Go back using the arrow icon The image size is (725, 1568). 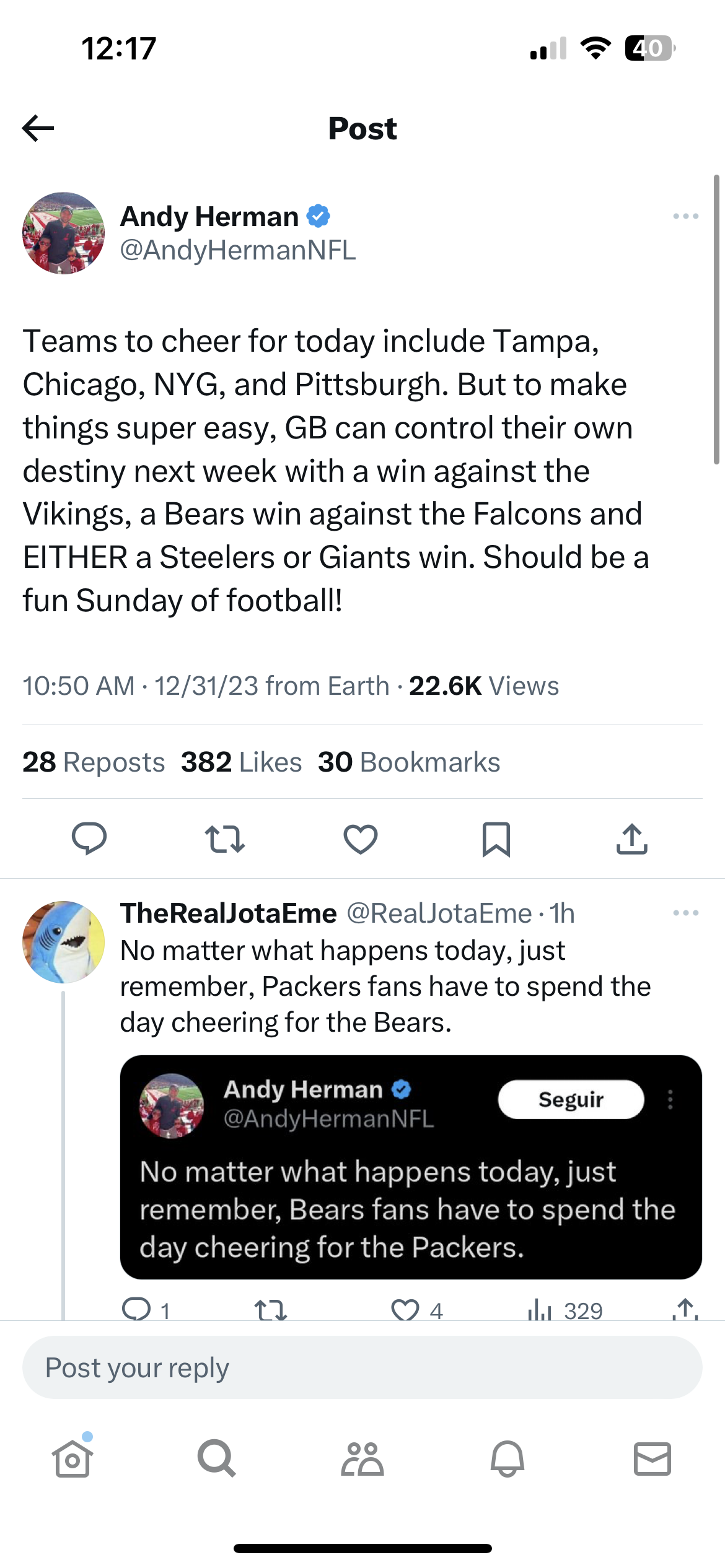pos(38,128)
